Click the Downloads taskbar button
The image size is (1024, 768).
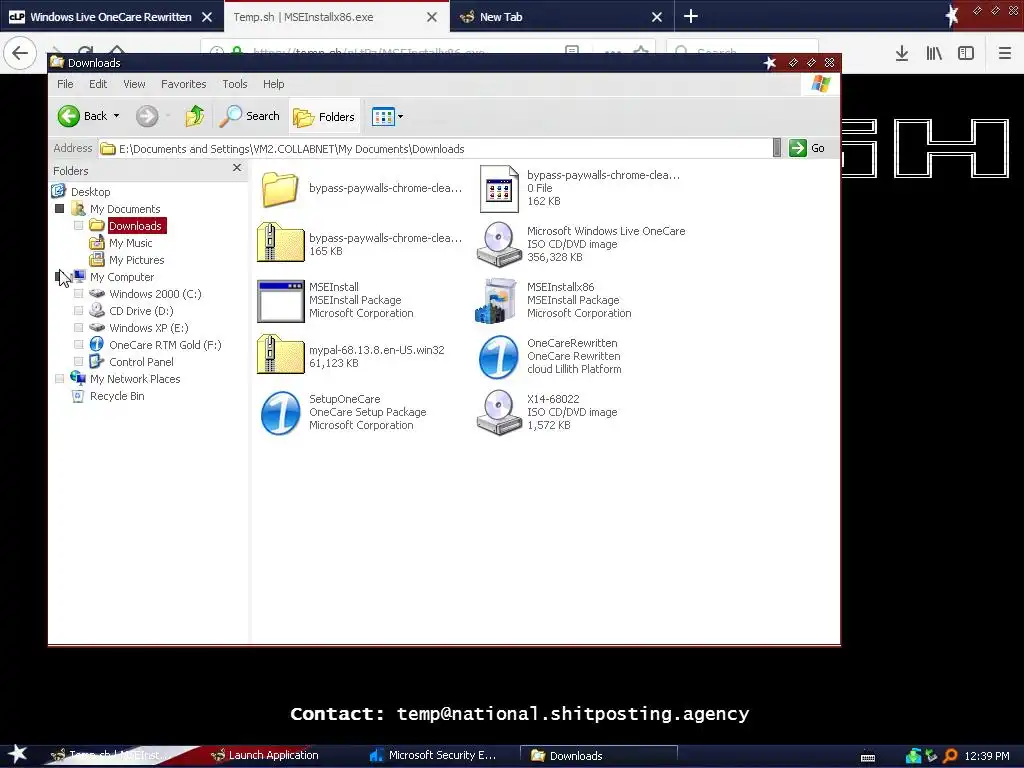[598, 756]
